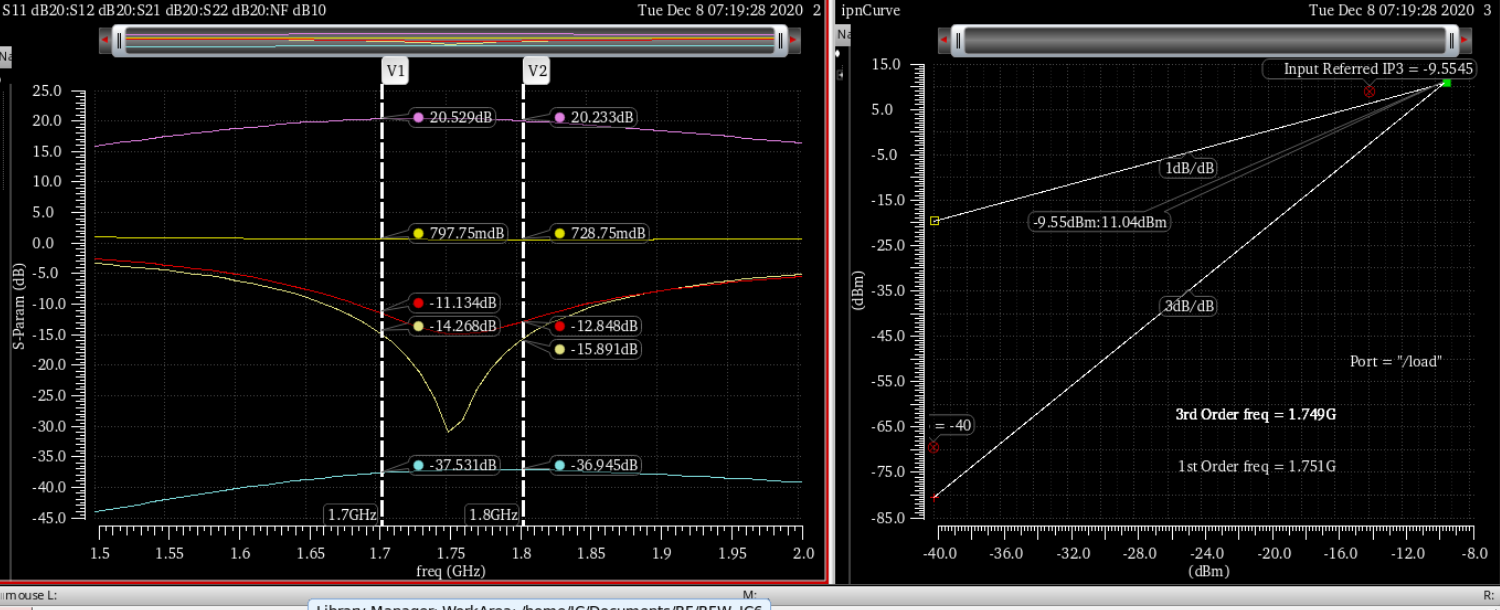
Task: Click the Port = "/load" text
Action: pyautogui.click(x=1396, y=362)
